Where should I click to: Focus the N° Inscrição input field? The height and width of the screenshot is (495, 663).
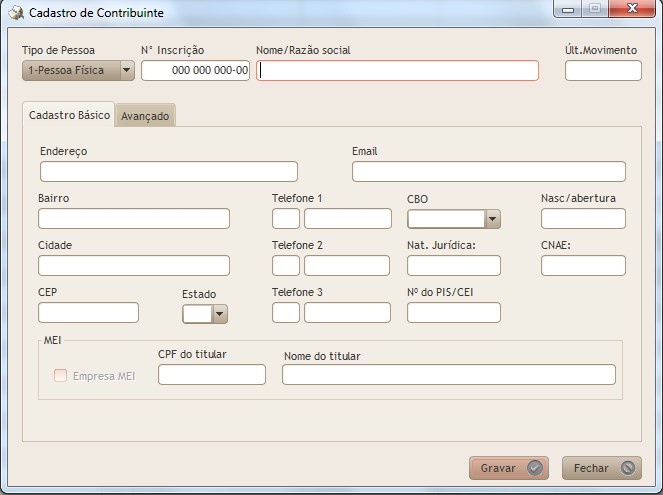click(x=195, y=70)
